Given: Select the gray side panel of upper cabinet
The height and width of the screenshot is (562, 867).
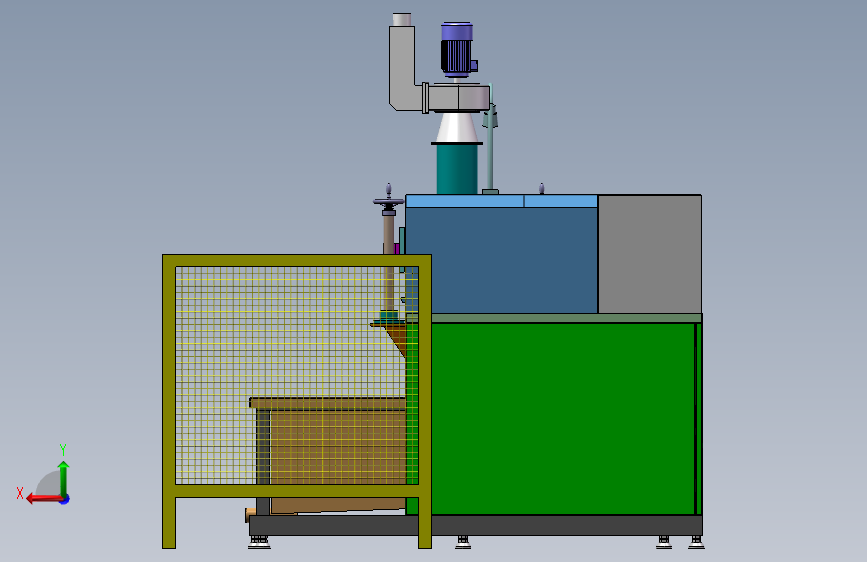Looking at the screenshot, I should pyautogui.click(x=650, y=254).
